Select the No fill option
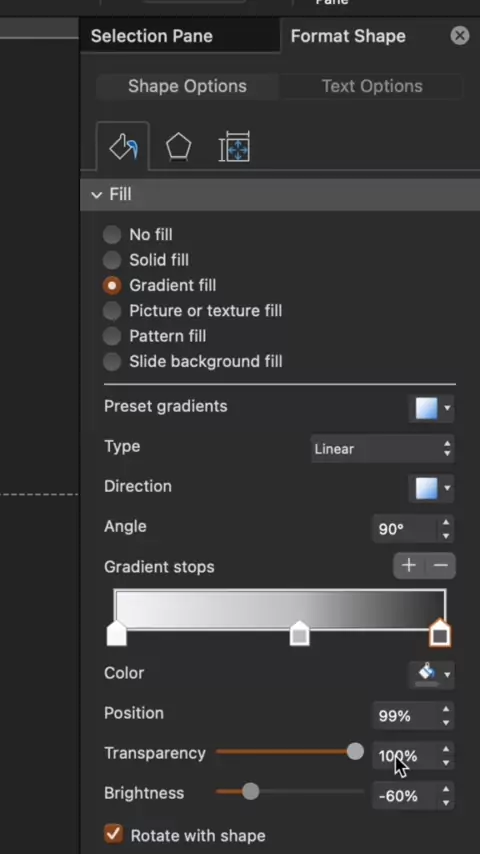Image resolution: width=480 pixels, height=854 pixels. click(138, 235)
